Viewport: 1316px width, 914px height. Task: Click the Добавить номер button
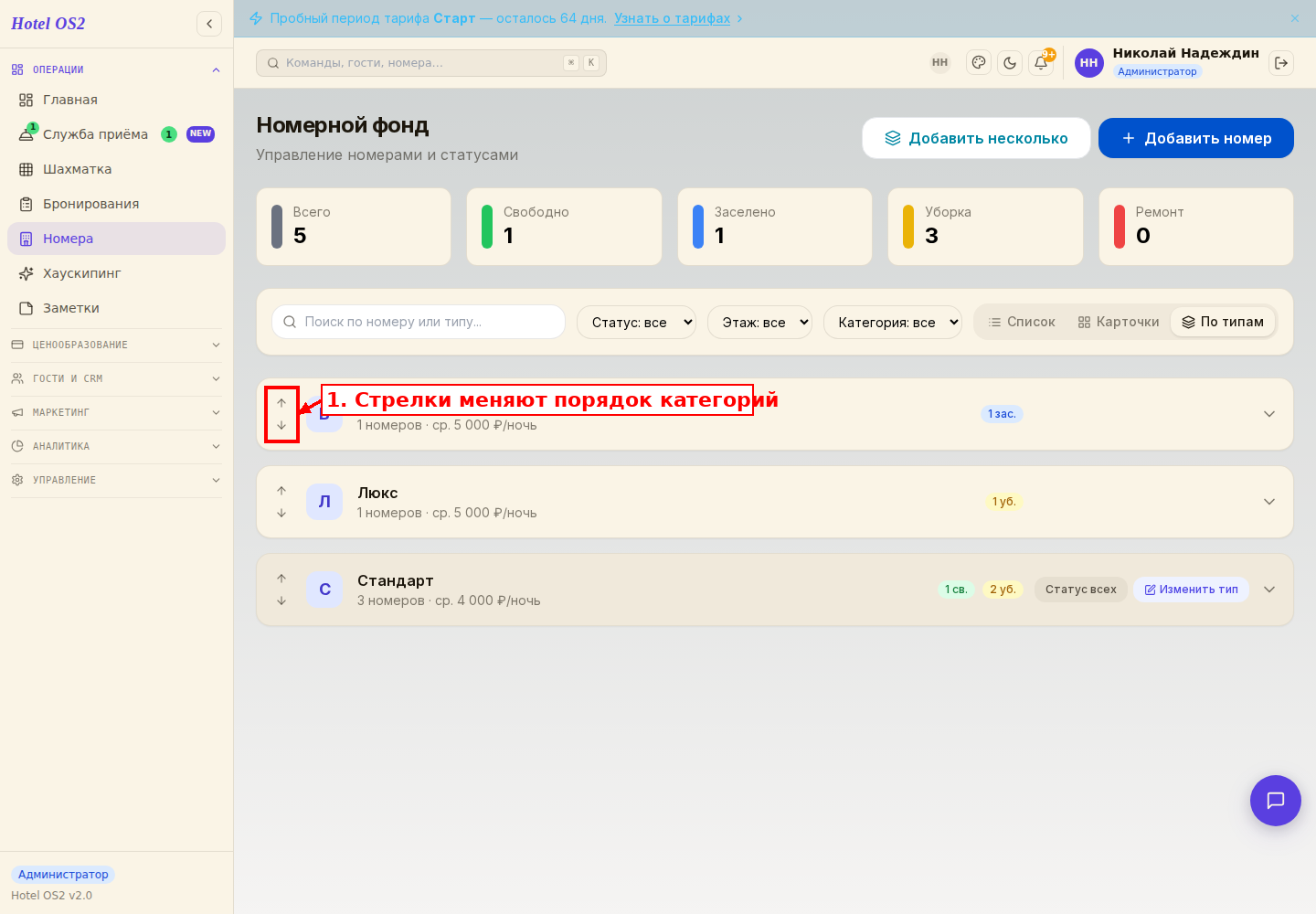point(1196,138)
